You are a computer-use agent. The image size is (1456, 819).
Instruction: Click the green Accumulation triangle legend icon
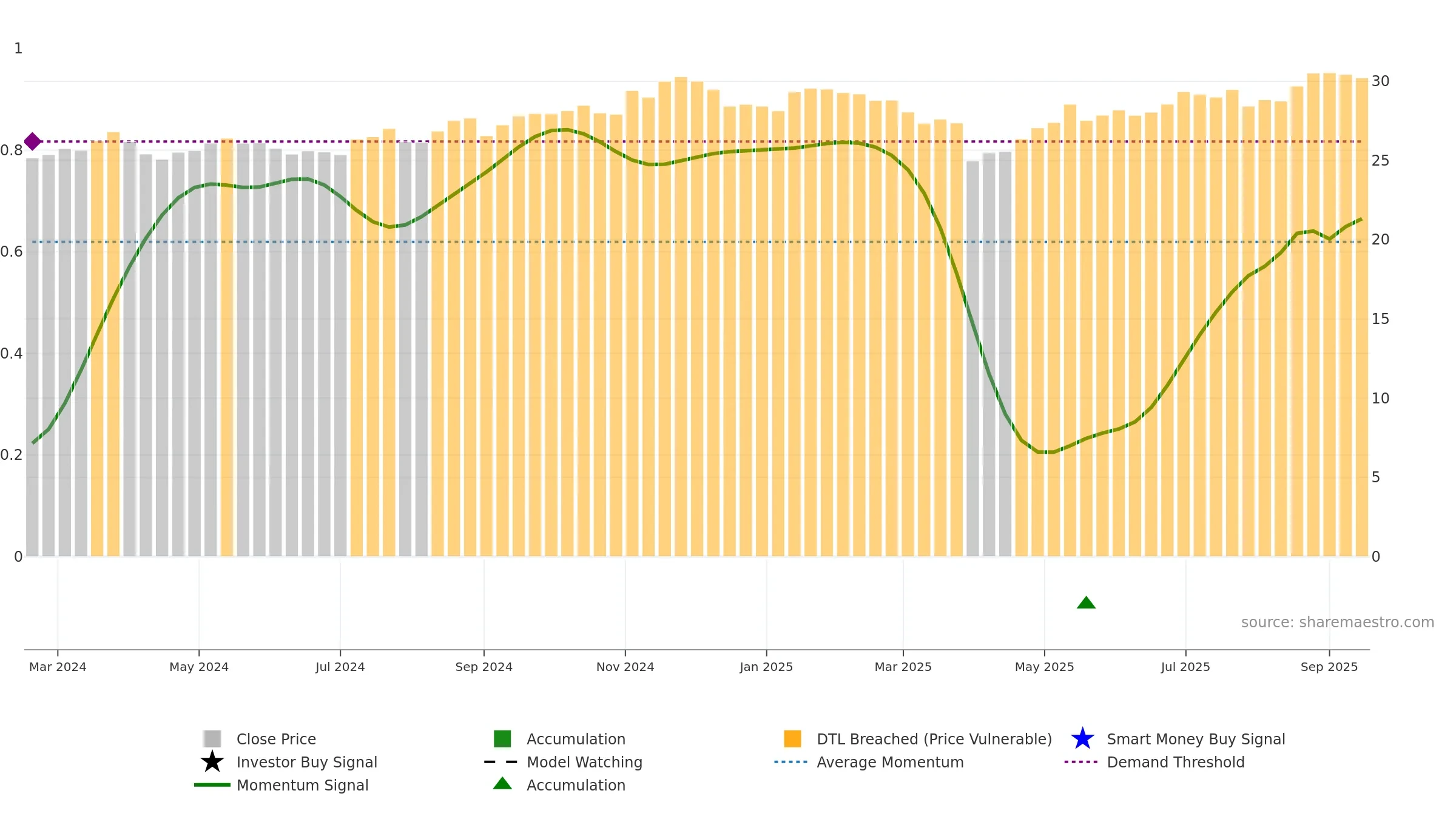click(502, 783)
